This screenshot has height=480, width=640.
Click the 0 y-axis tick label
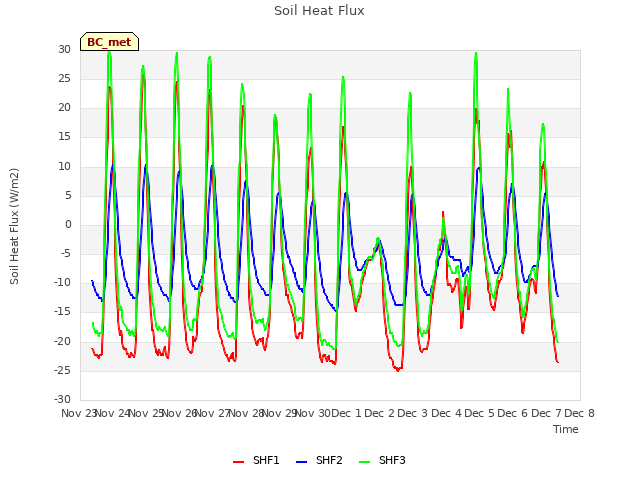click(68, 225)
